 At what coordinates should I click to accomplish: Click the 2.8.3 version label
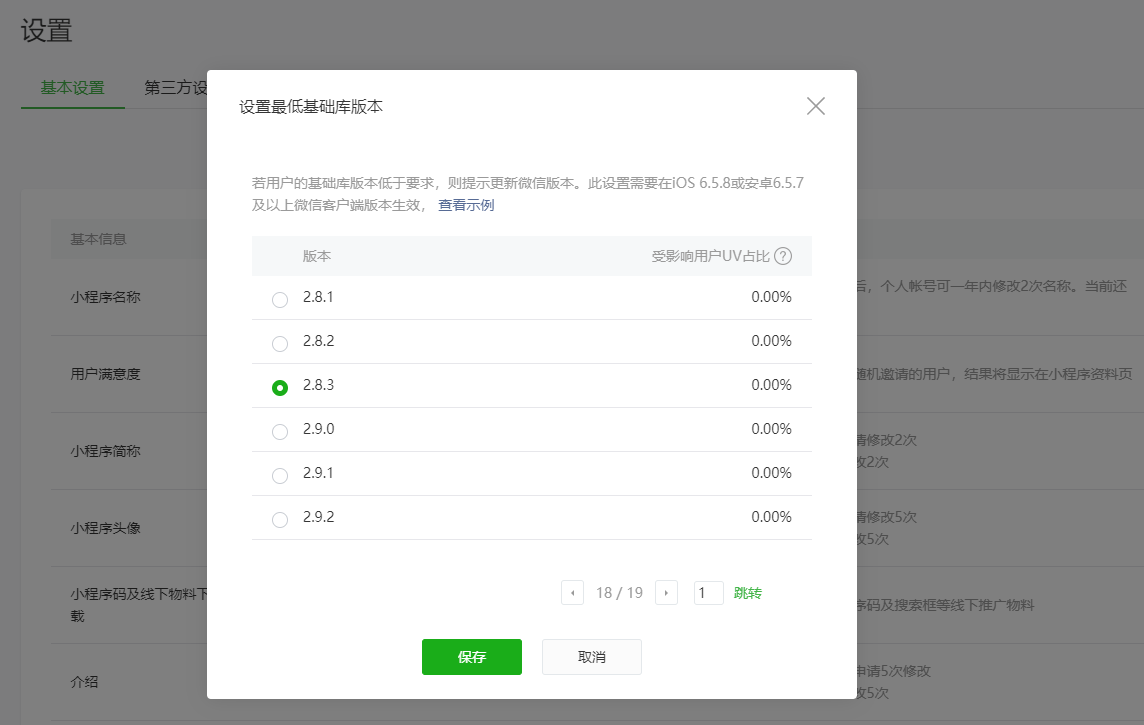[x=318, y=384]
